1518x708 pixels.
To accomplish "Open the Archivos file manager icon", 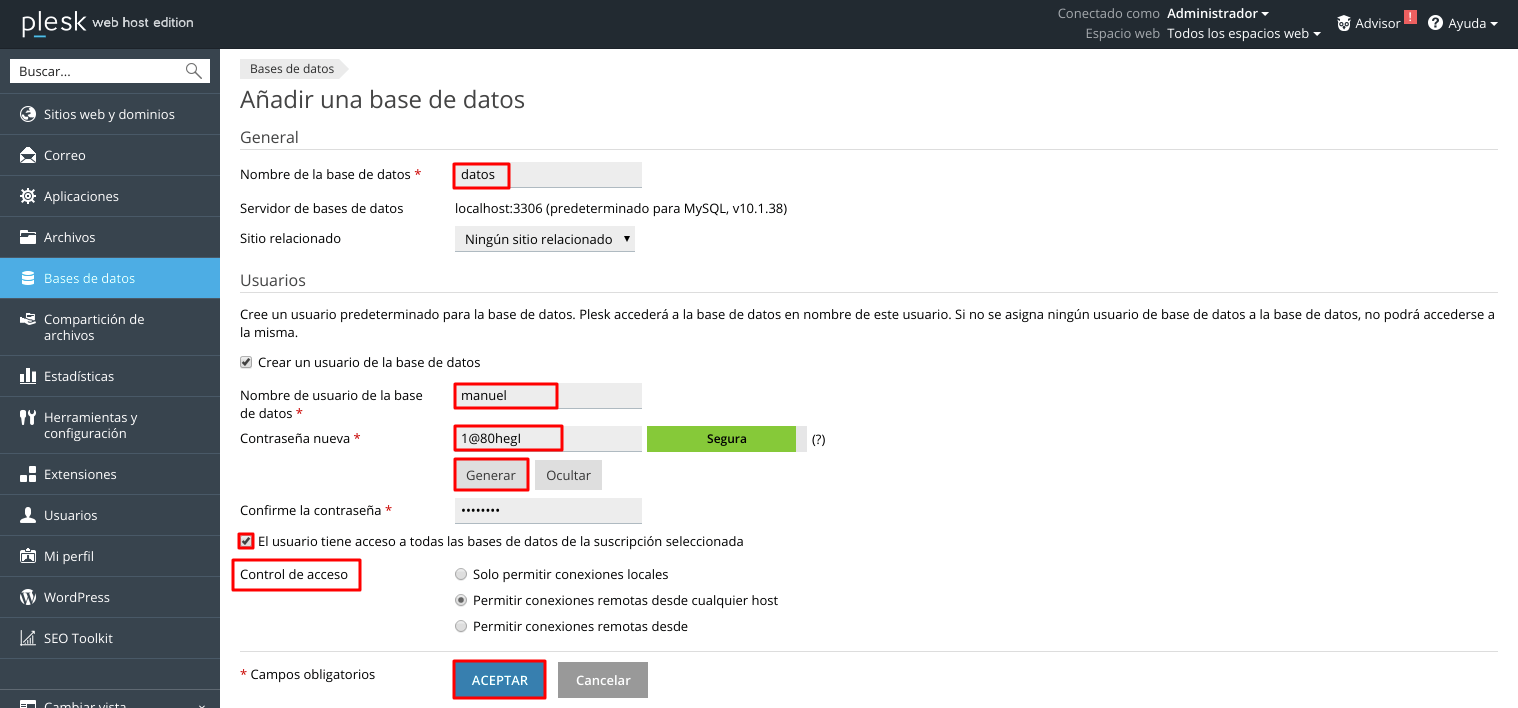I will [x=28, y=237].
